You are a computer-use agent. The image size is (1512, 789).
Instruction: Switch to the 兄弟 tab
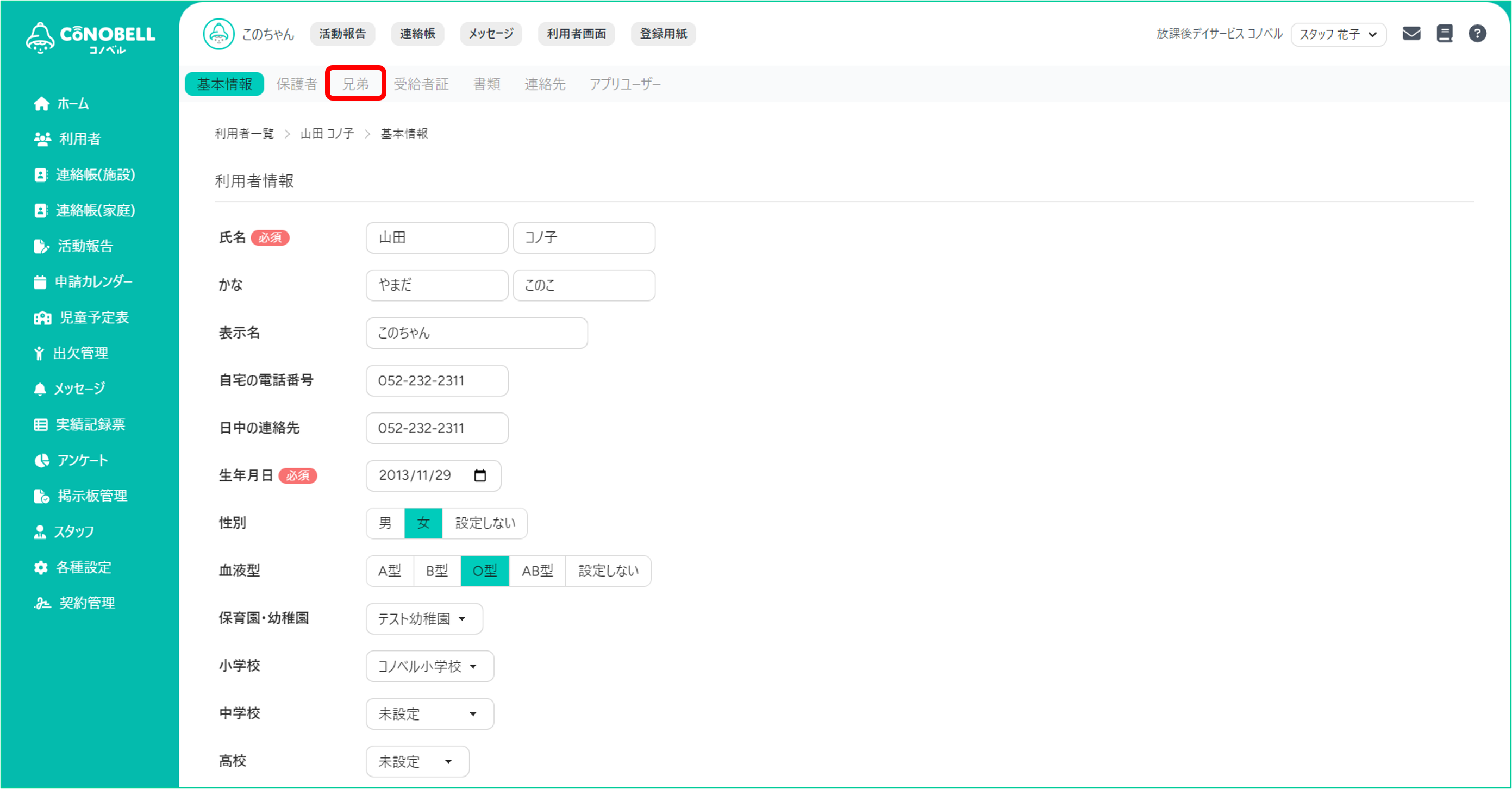pyautogui.click(x=355, y=84)
